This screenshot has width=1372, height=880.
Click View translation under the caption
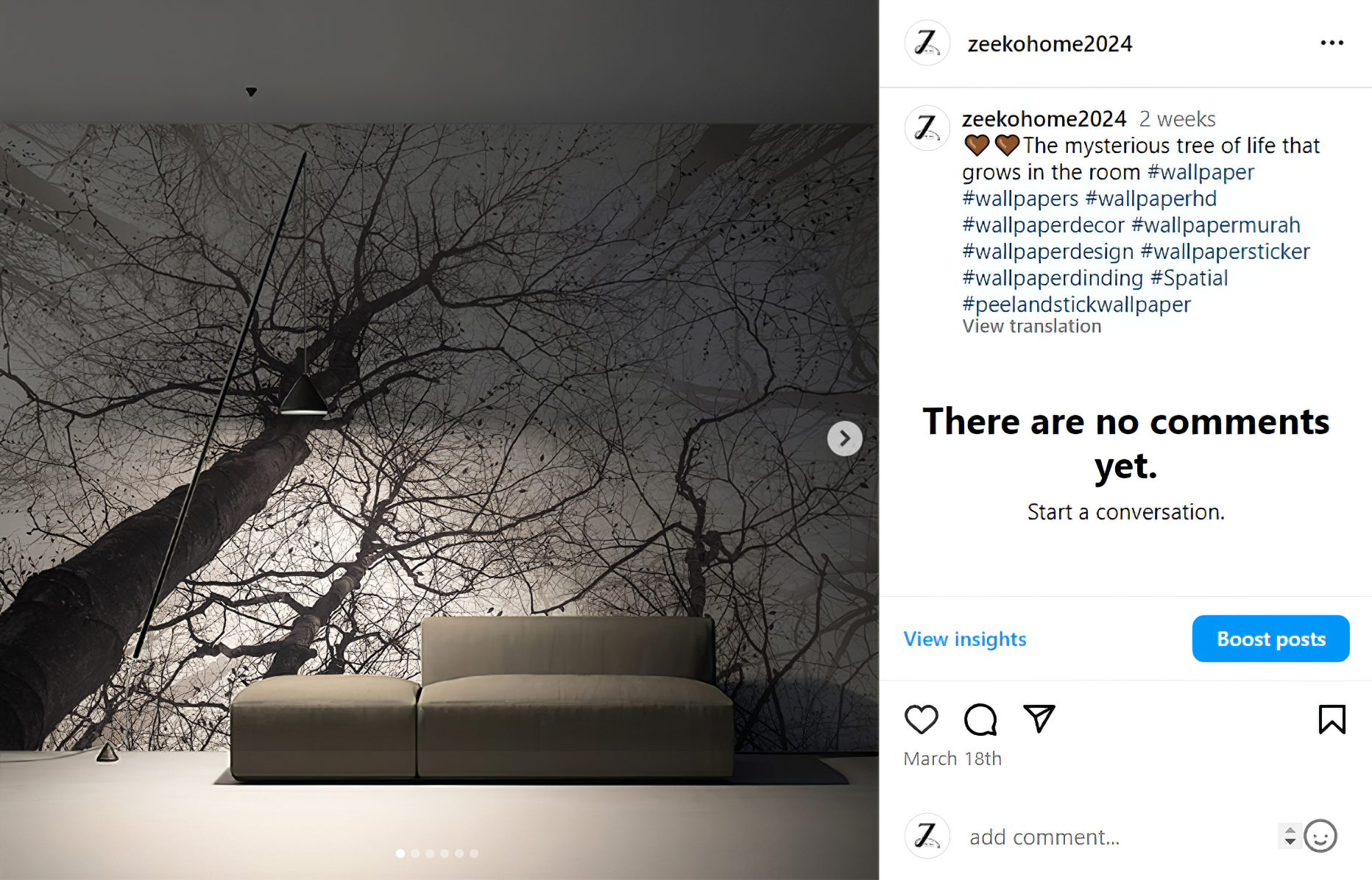click(x=1031, y=327)
